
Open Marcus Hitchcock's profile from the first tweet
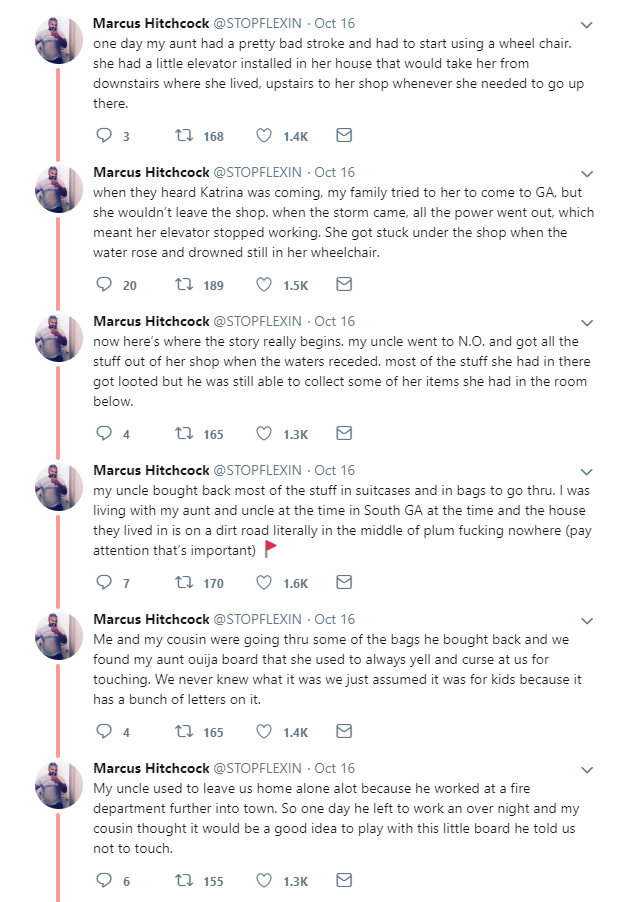click(x=151, y=24)
